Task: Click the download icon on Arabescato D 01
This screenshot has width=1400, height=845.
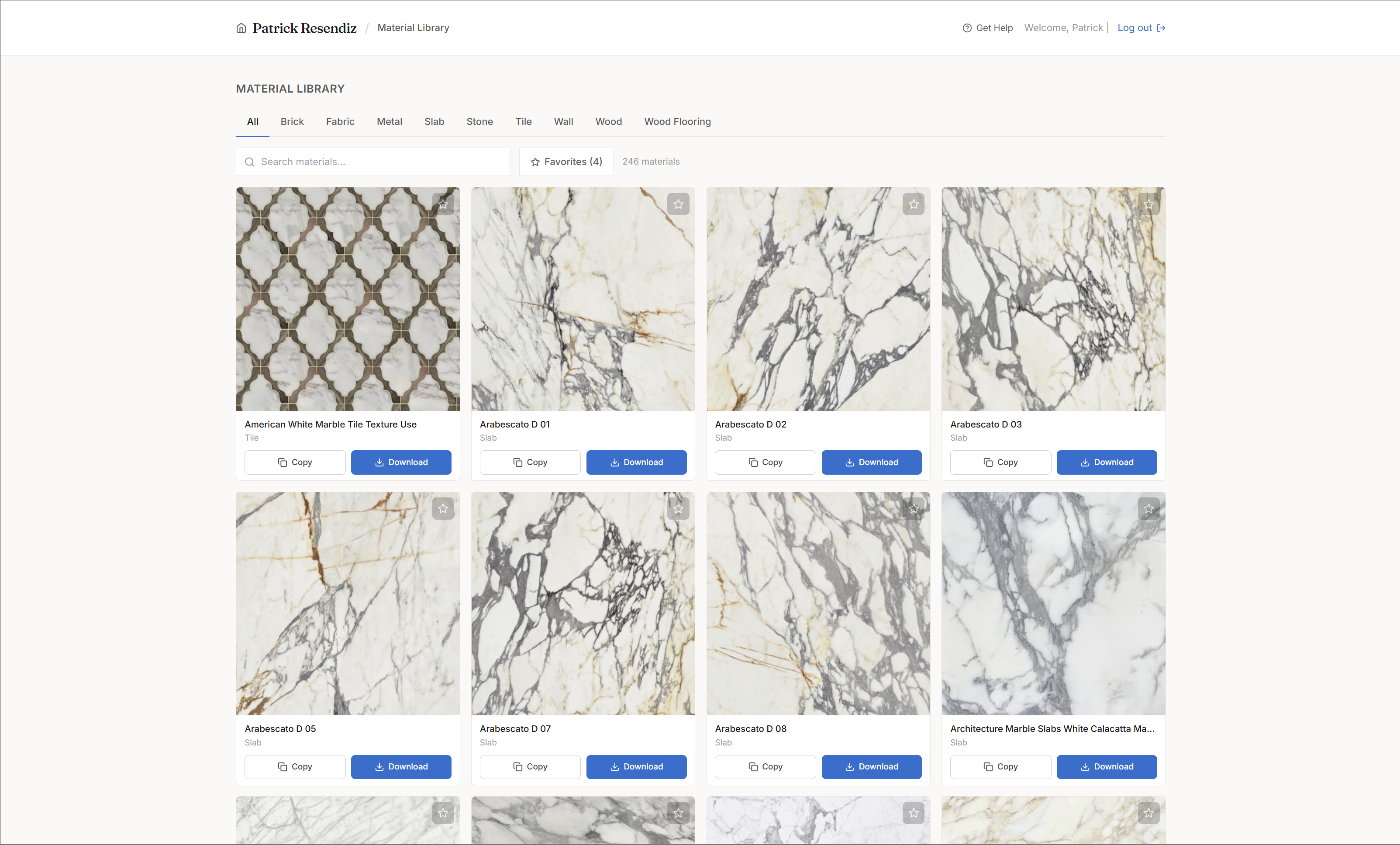Action: pyautogui.click(x=614, y=462)
